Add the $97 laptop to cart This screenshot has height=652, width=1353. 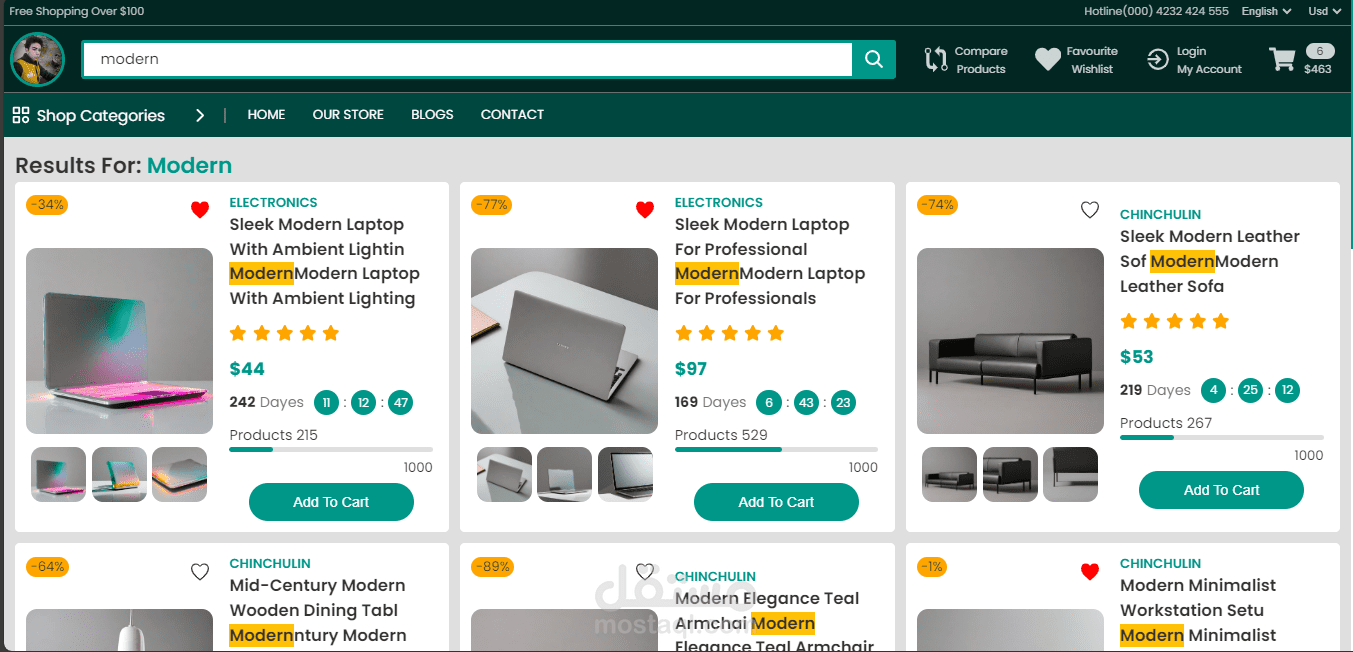[x=776, y=502]
